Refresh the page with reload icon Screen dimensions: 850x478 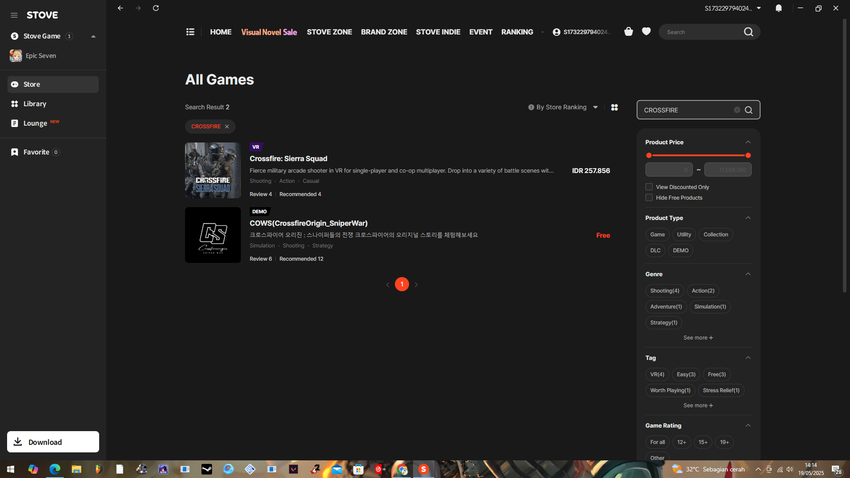pyautogui.click(x=156, y=8)
